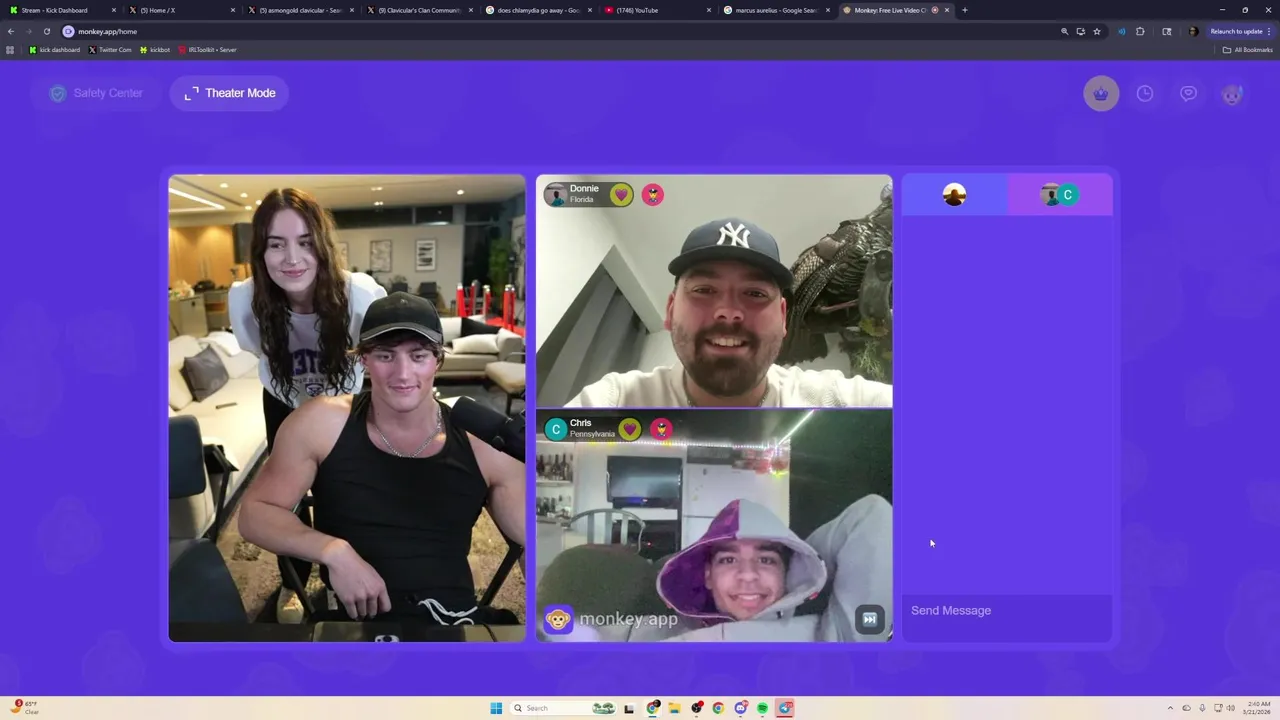Like Chris with the heart icon
This screenshot has height=720, width=1280.
point(629,429)
